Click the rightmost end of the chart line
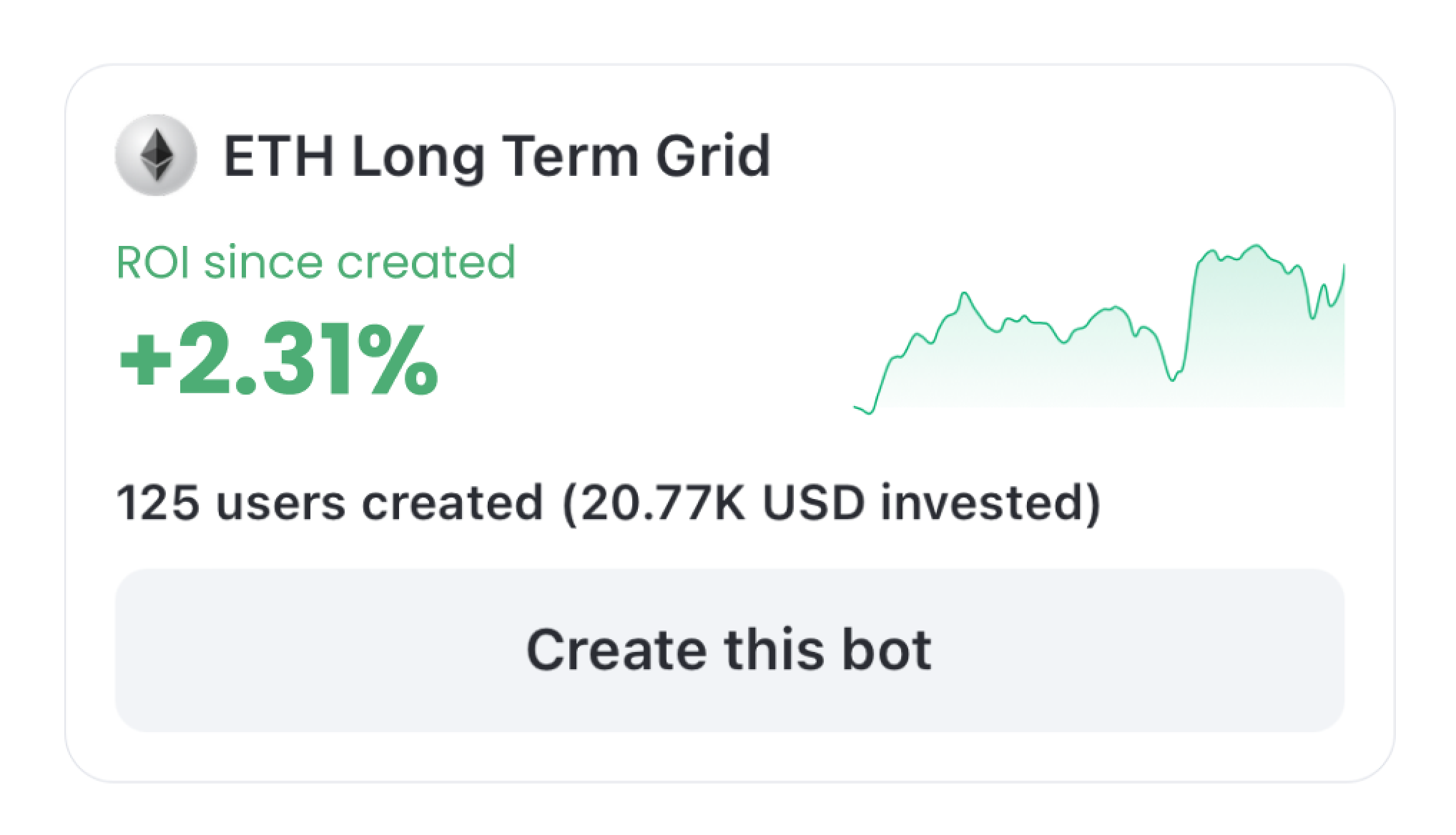The width and height of the screenshot is (1456, 835). (1344, 266)
